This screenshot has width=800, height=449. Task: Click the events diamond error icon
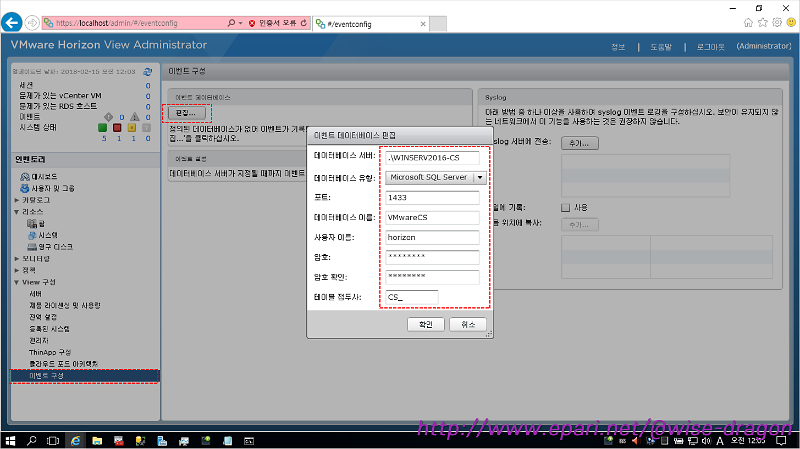[108, 117]
